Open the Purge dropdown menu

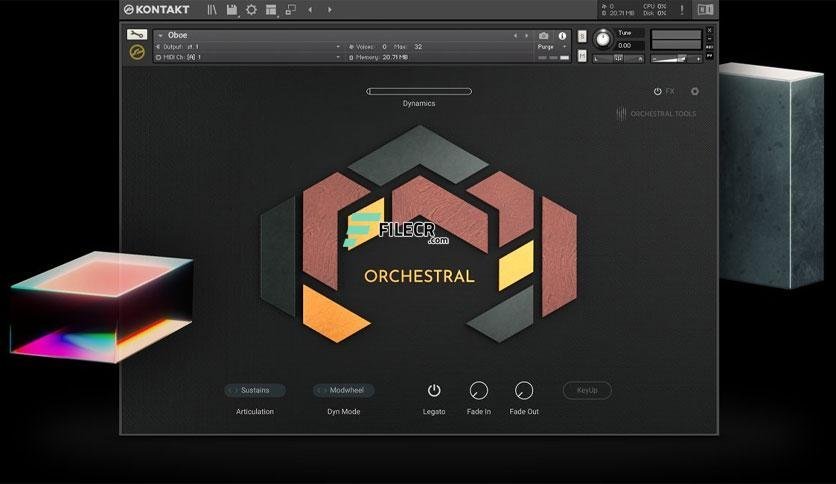click(552, 47)
